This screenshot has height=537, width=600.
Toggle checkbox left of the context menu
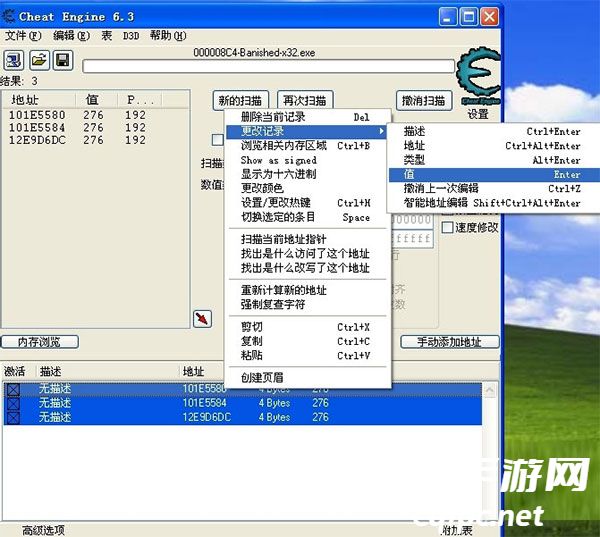coord(217,140)
